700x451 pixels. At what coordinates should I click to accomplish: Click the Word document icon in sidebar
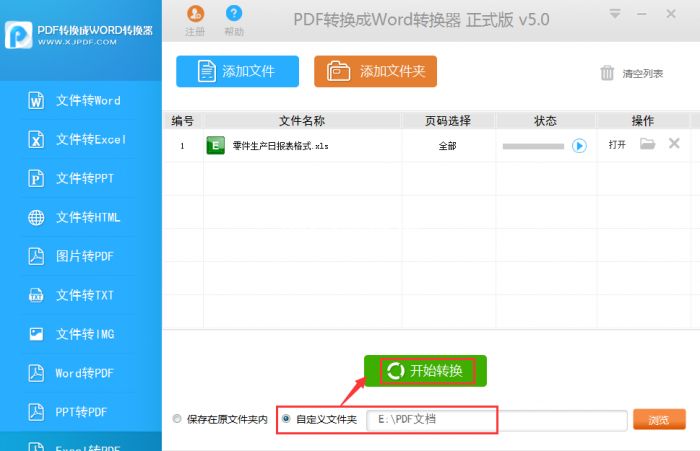click(36, 100)
